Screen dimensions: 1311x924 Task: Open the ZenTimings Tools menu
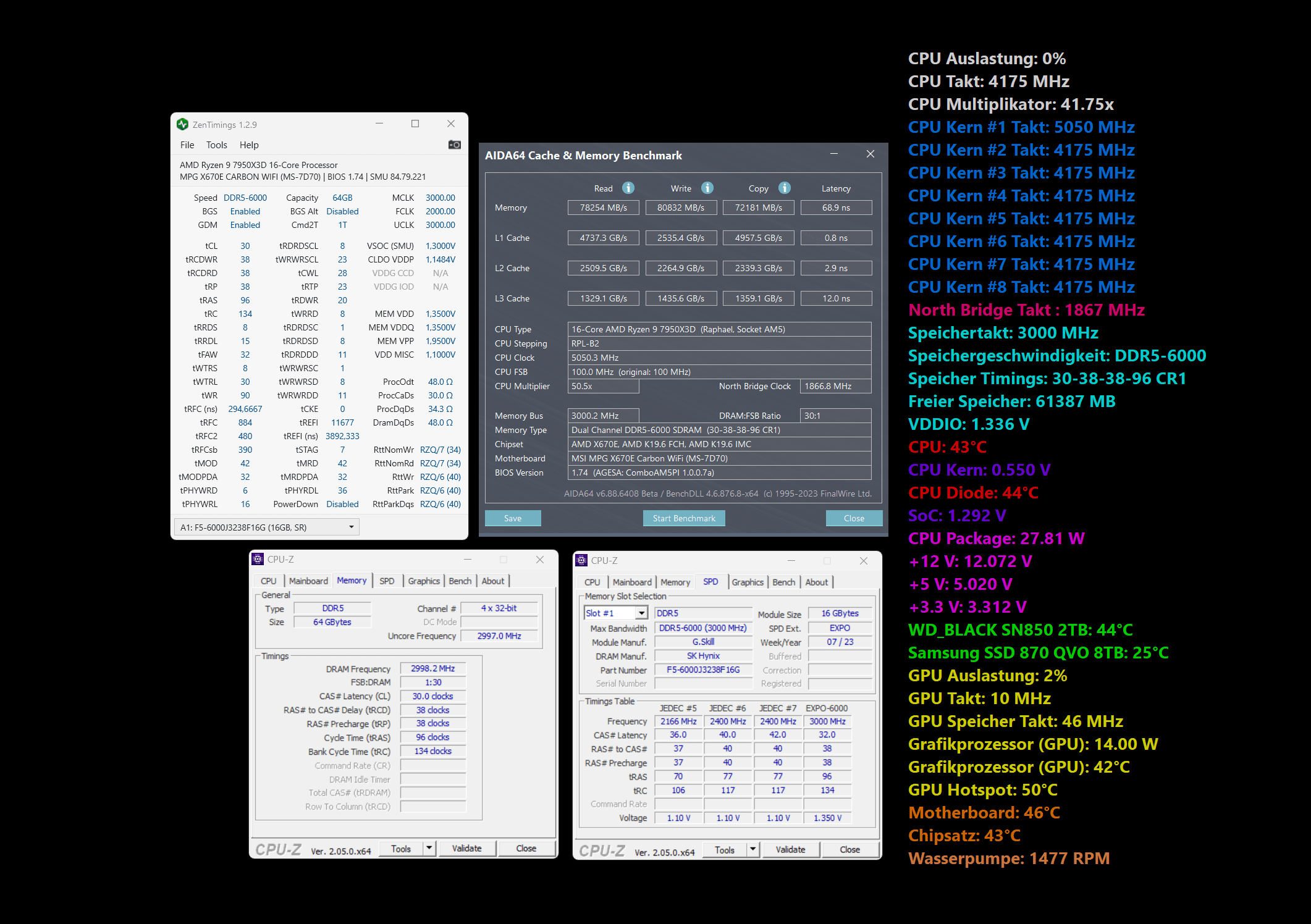coord(217,145)
